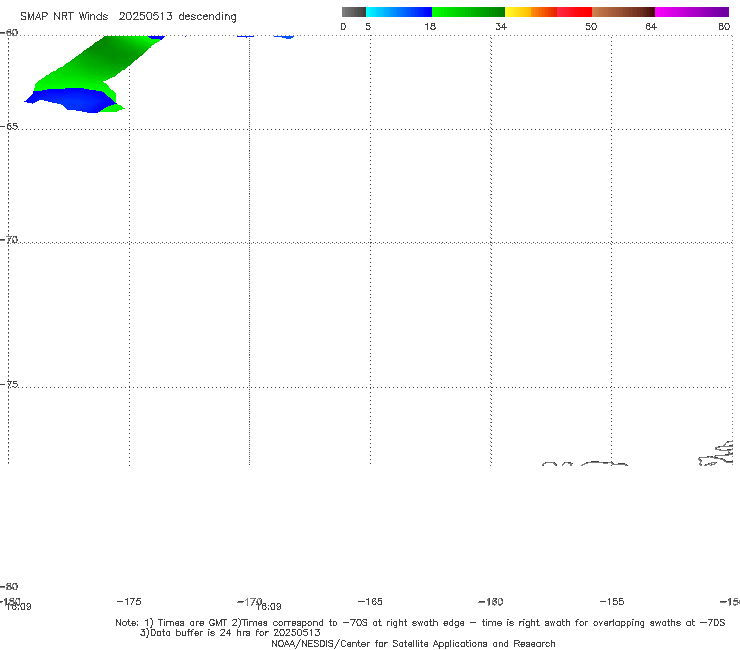Click the color bar label 64
The height and width of the screenshot is (650, 740).
pos(651,26)
